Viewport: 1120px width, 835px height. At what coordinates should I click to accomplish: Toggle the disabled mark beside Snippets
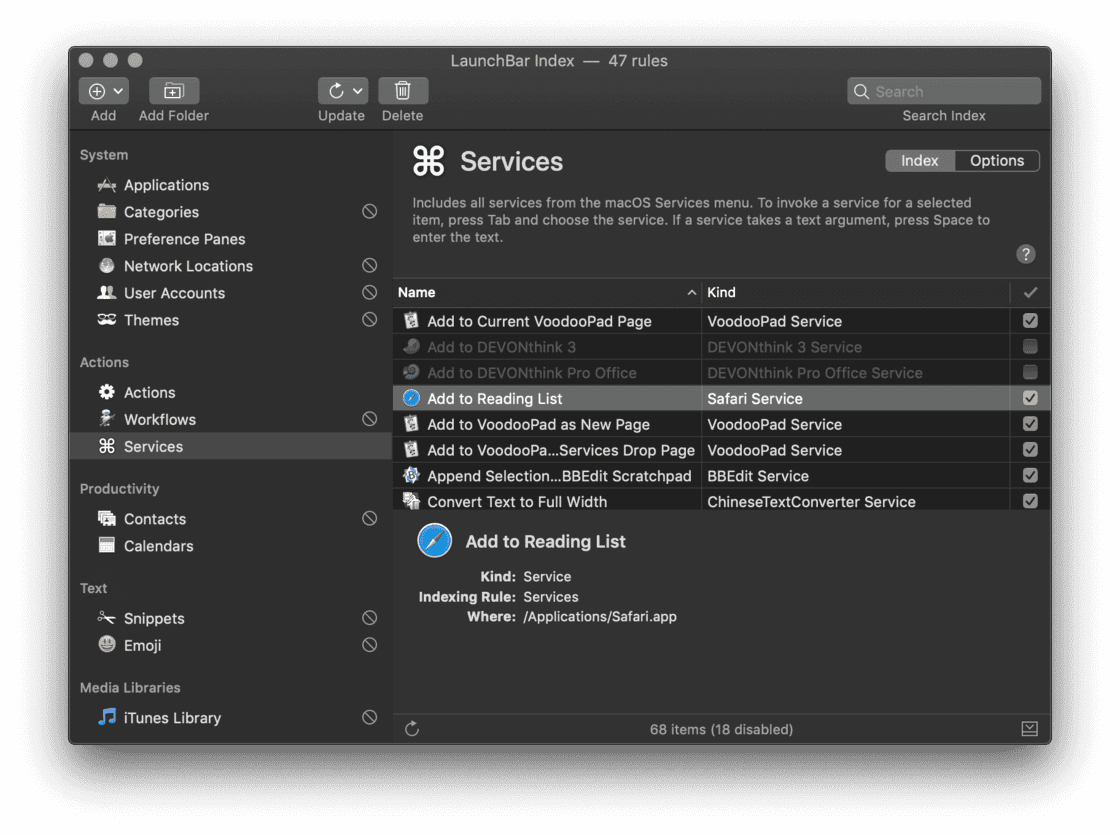[x=369, y=618]
